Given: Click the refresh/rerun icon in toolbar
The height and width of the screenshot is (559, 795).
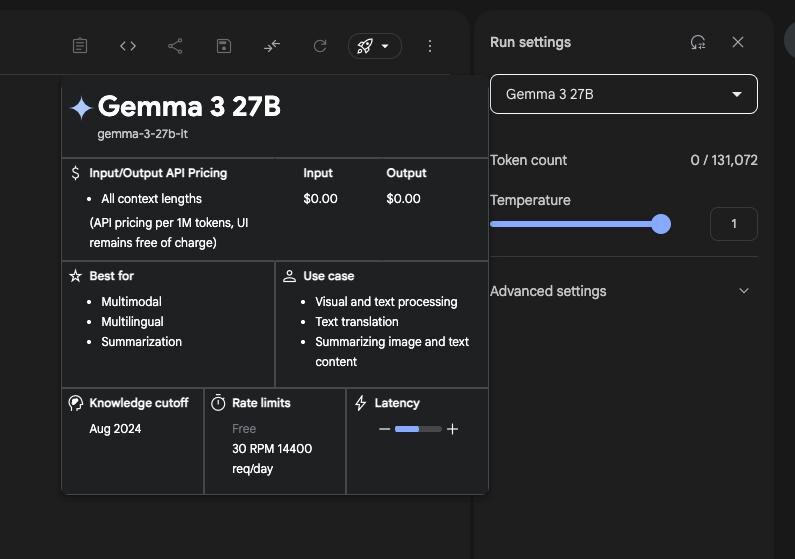Looking at the screenshot, I should pos(320,46).
